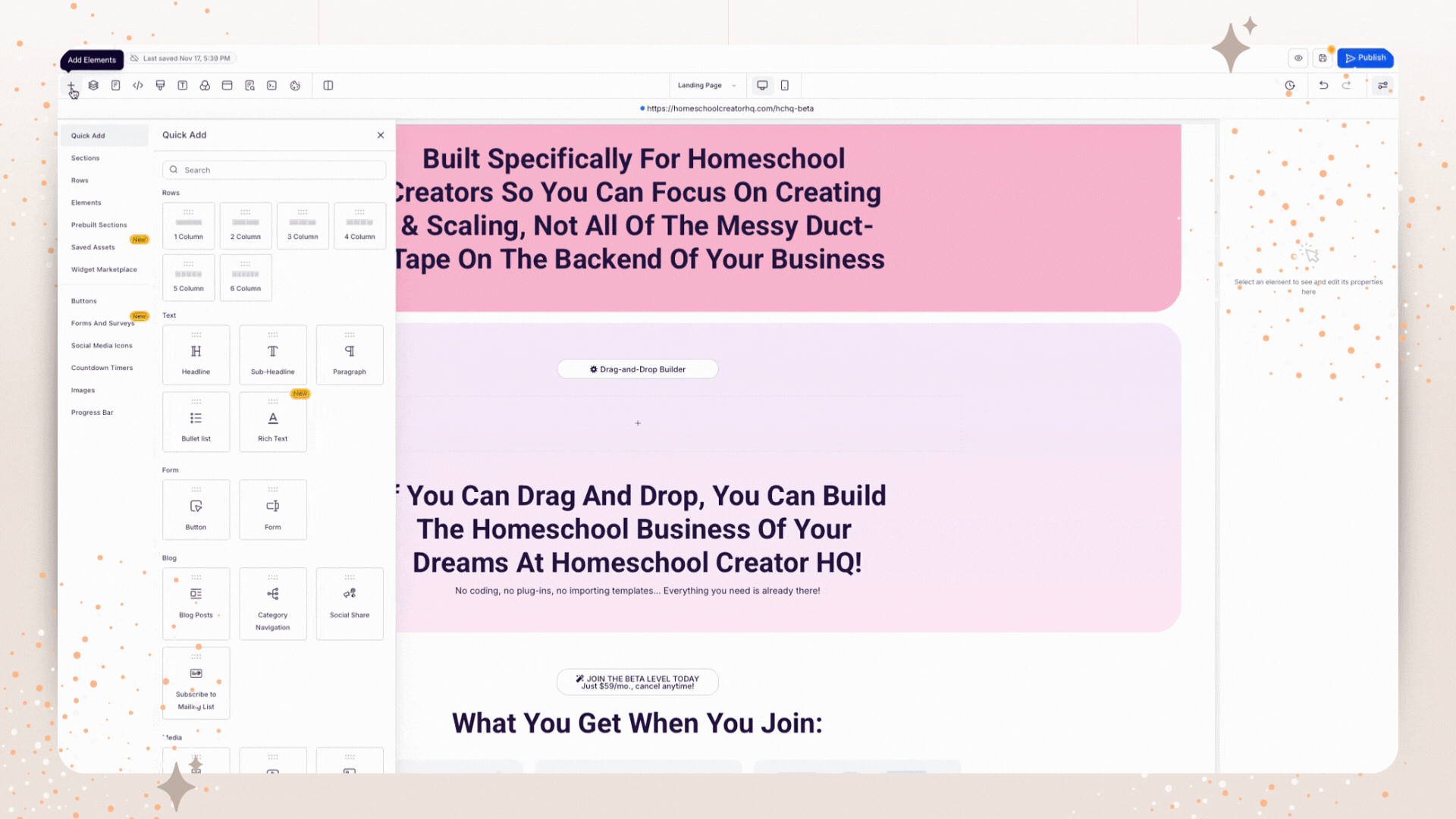Open the SEO page search icon
Screen dimensions: 1456x819
249,86
